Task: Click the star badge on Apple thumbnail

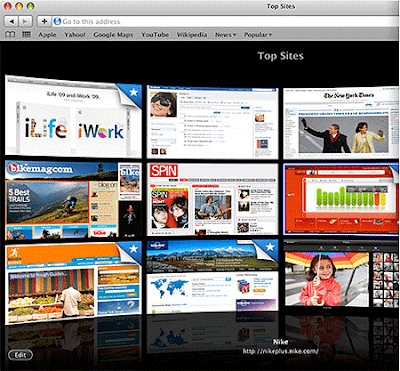Action: pyautogui.click(x=133, y=92)
